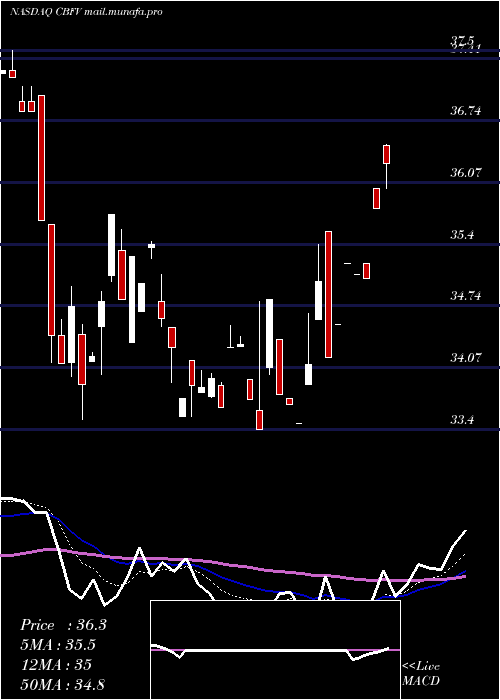500x700 pixels.
Task: Click the 34.74 price axis label
Action: click(x=466, y=296)
